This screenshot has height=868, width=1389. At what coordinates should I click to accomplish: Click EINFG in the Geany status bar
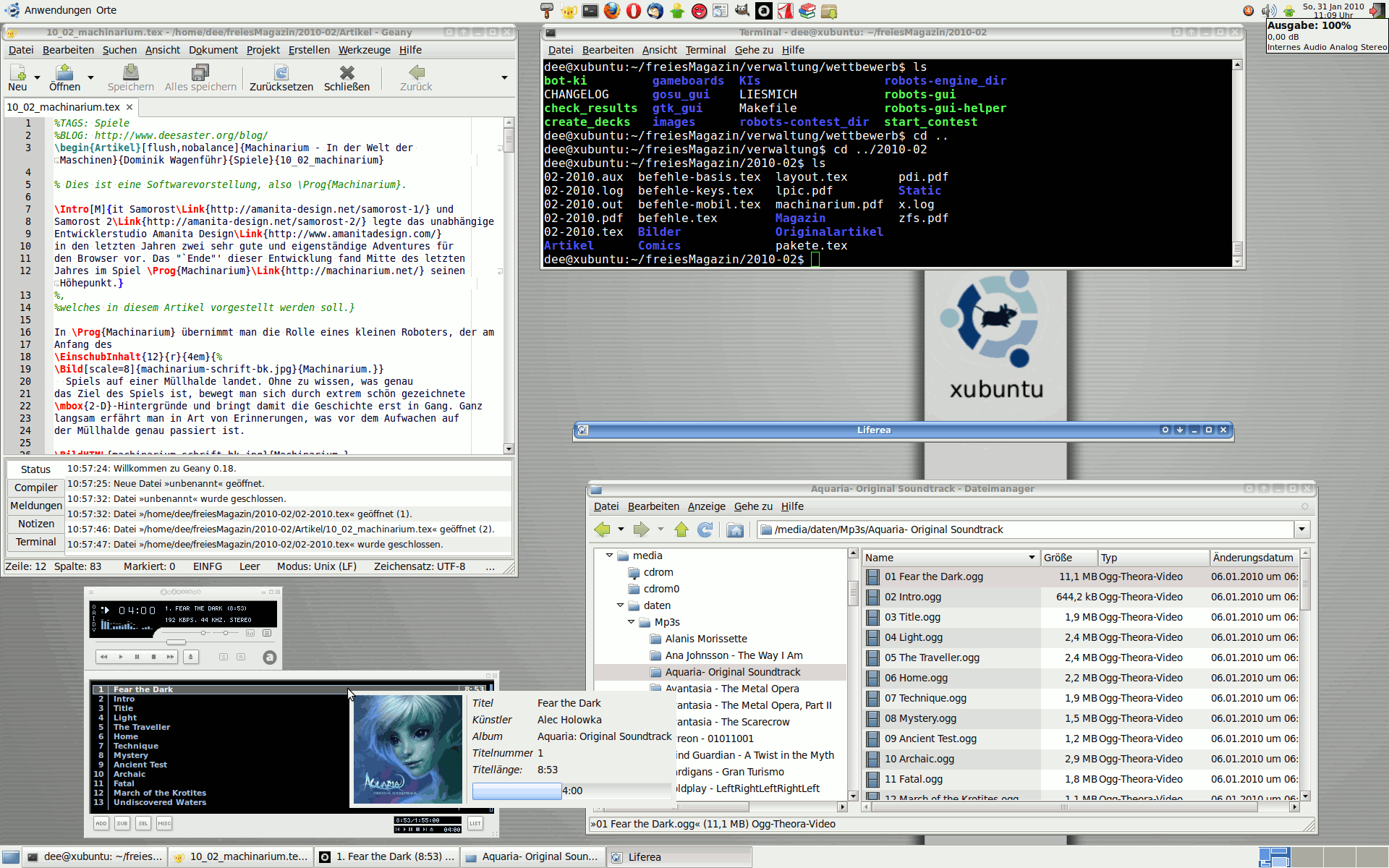(x=208, y=566)
